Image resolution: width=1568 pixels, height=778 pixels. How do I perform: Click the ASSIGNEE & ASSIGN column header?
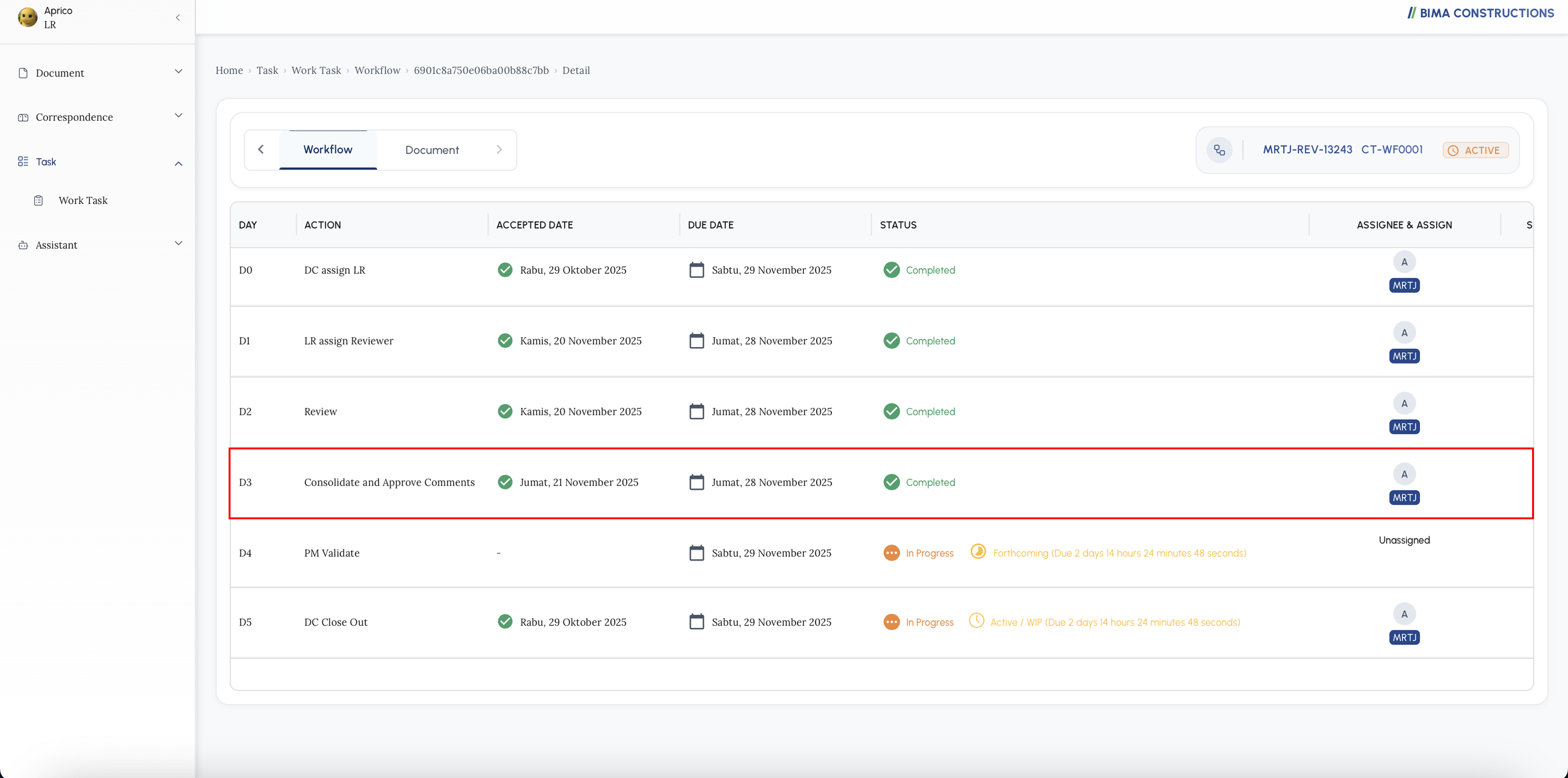1404,225
